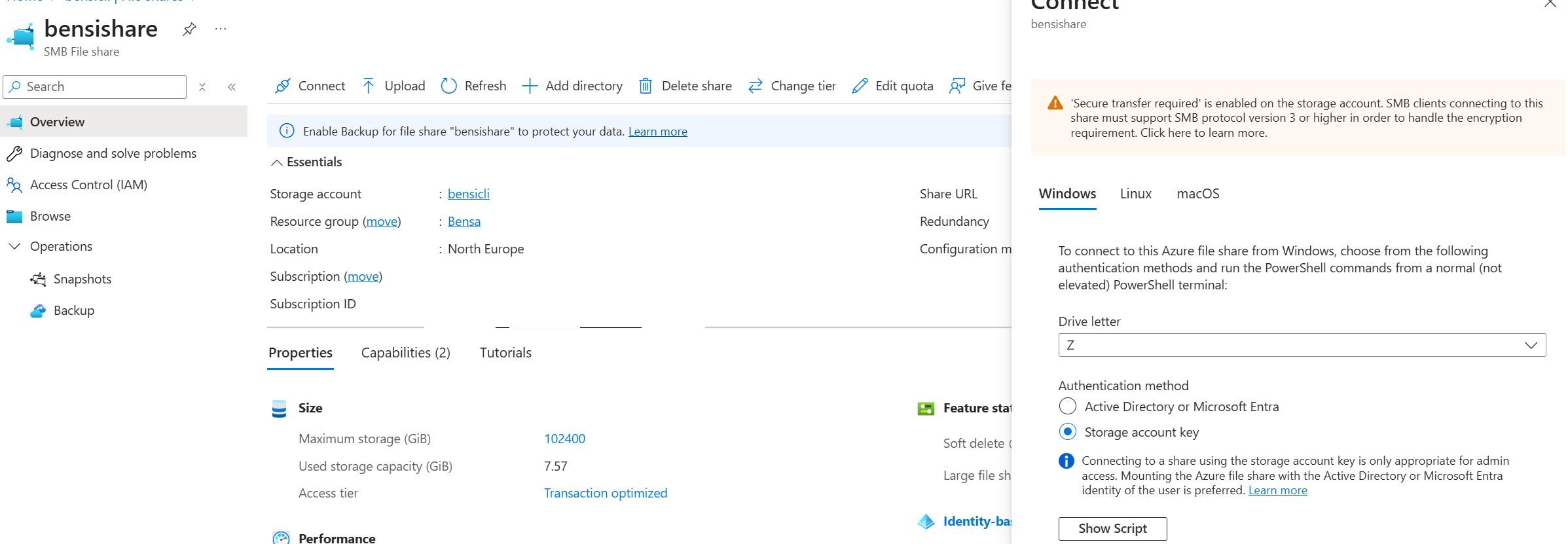Open the Tutorials tab
The width and height of the screenshot is (1568, 544).
tap(505, 353)
